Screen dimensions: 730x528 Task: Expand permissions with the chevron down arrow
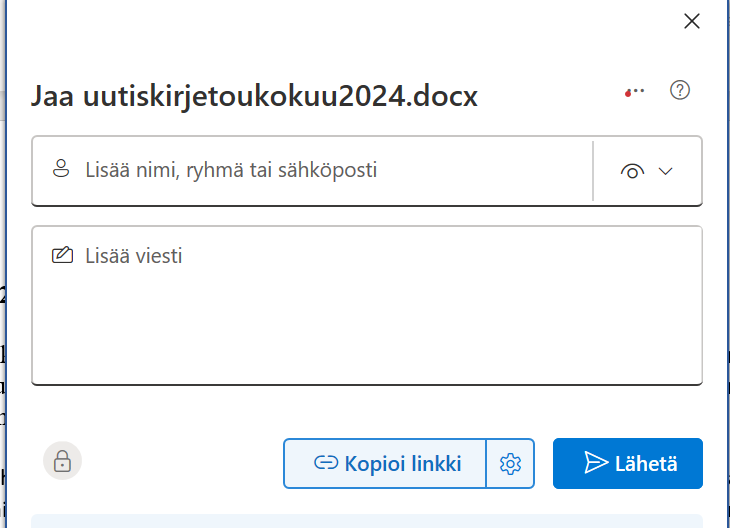[x=666, y=171]
